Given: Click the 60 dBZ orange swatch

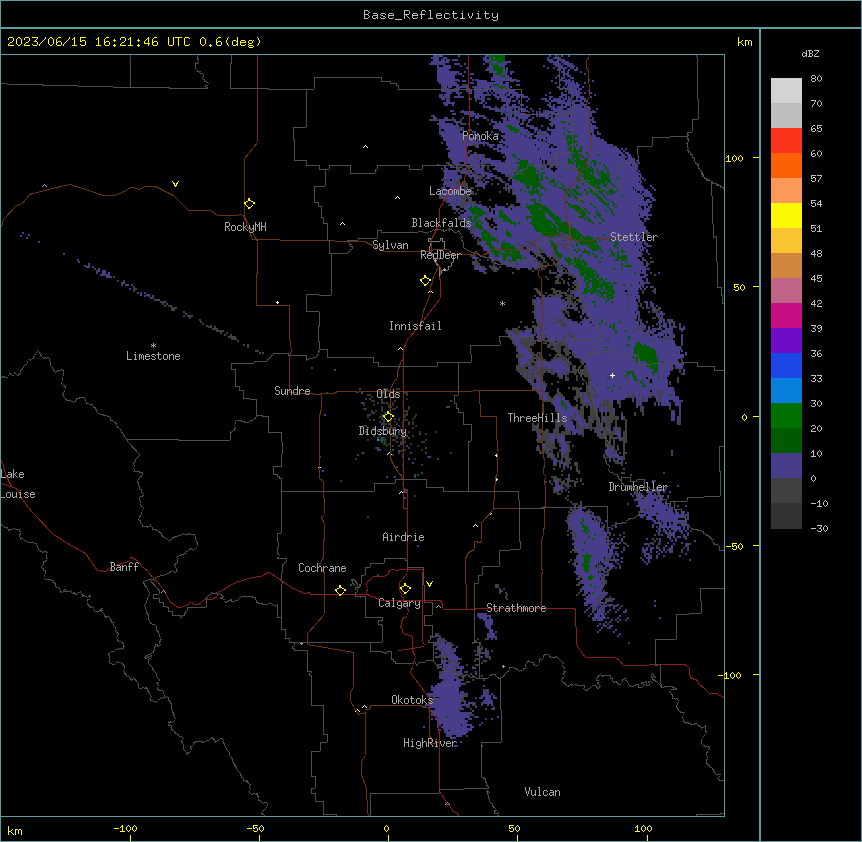Looking at the screenshot, I should pos(786,165).
